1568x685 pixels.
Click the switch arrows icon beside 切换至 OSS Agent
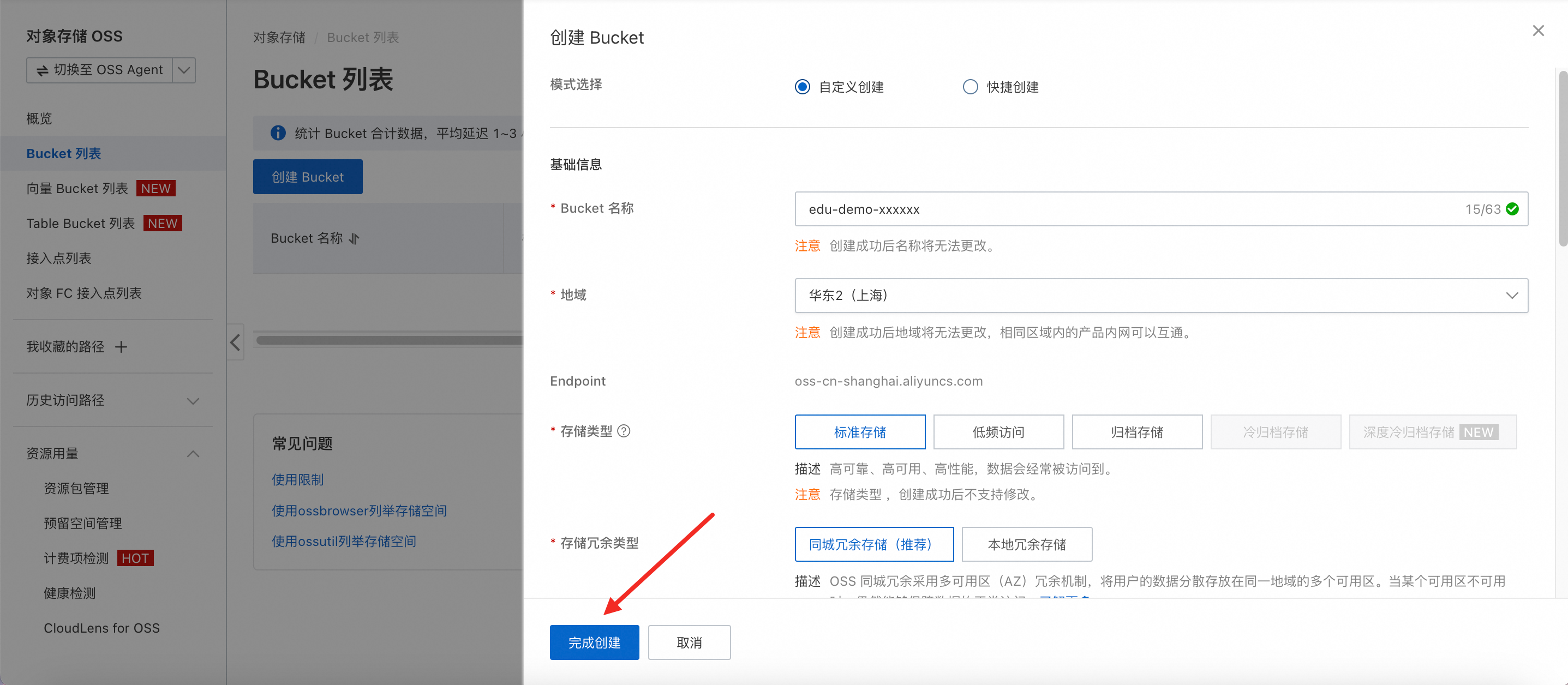(x=43, y=70)
